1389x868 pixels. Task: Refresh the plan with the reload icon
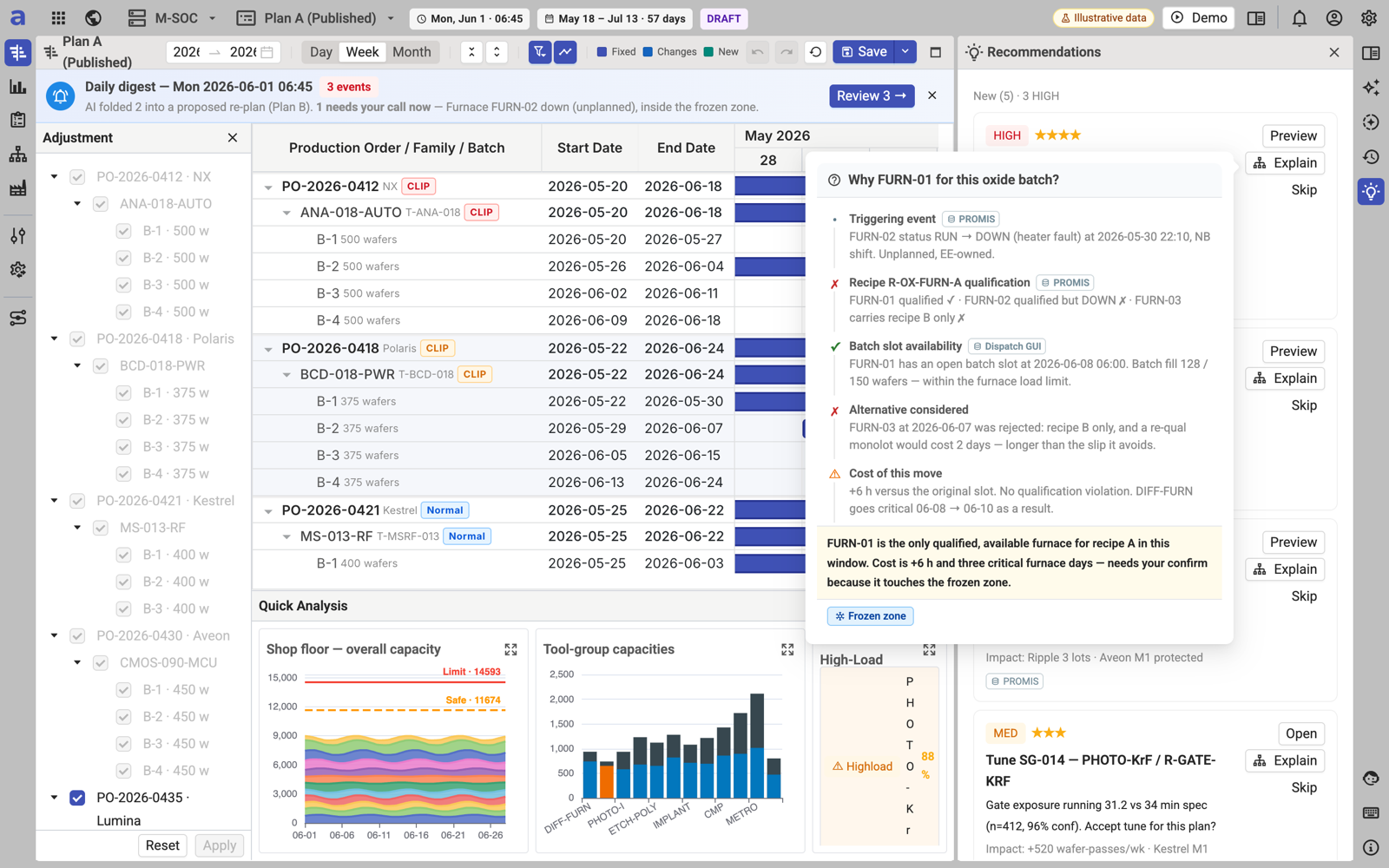pos(815,52)
